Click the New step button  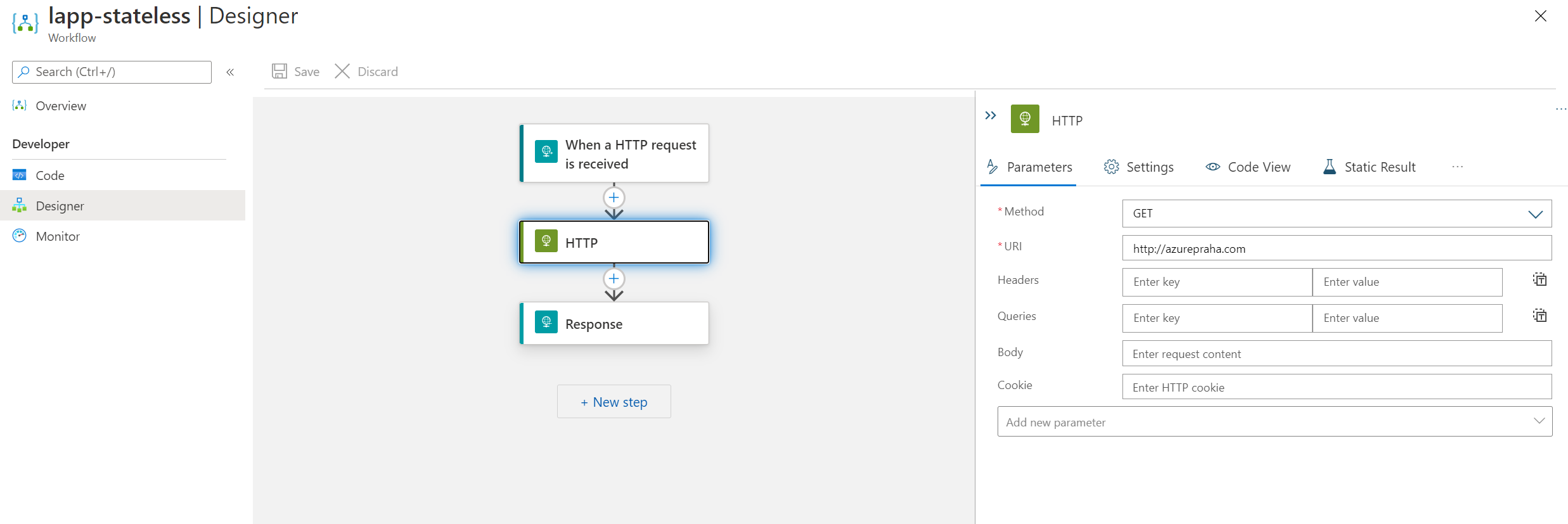click(x=614, y=402)
